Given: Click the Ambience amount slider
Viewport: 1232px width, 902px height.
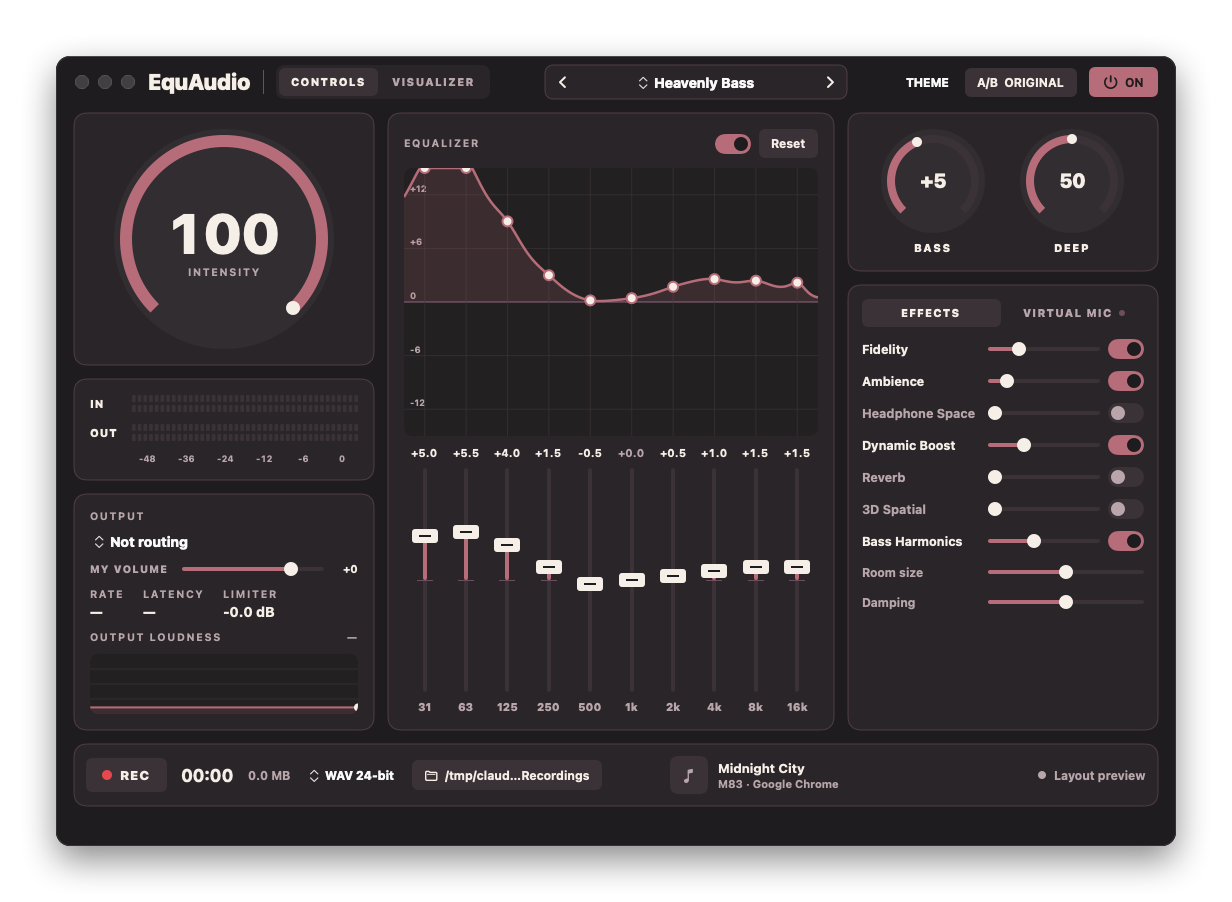Looking at the screenshot, I should click(1043, 381).
